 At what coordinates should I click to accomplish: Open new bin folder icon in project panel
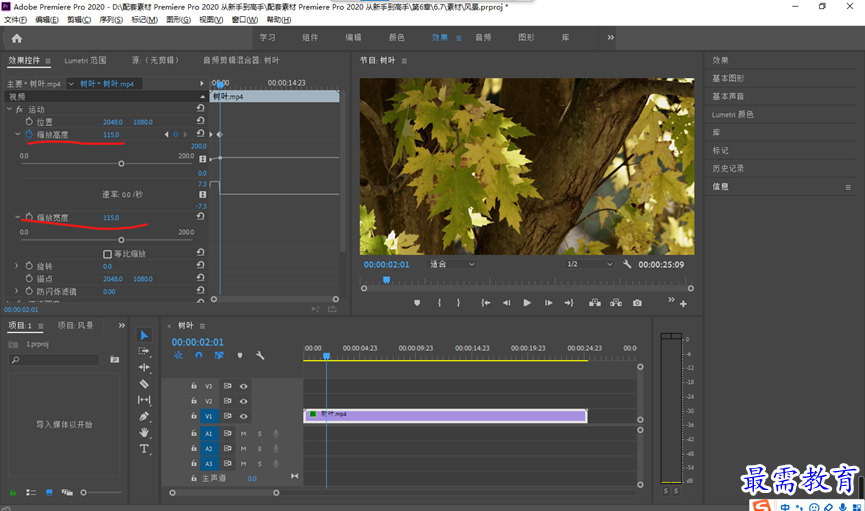click(x=114, y=359)
